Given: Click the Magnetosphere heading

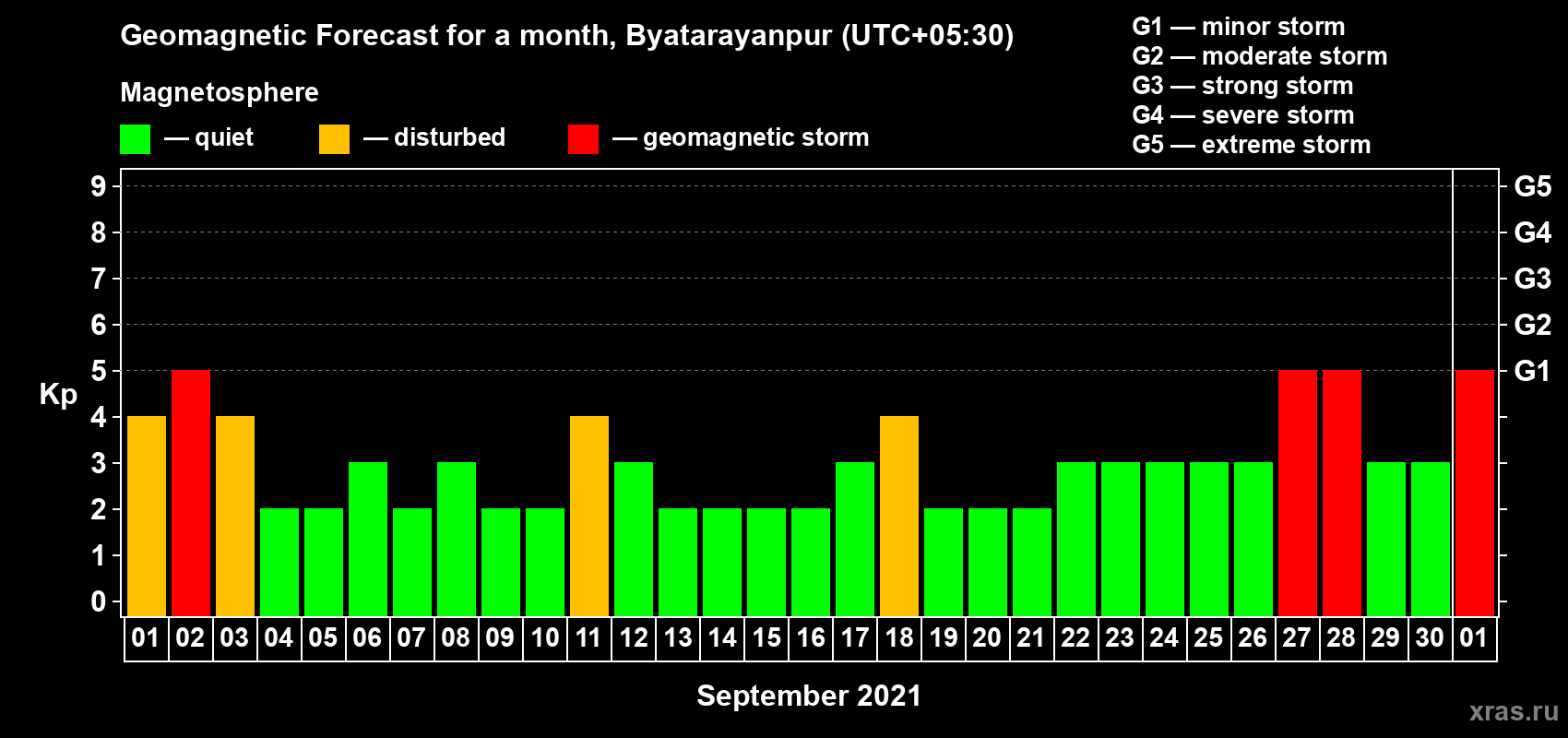Looking at the screenshot, I should 220,92.
